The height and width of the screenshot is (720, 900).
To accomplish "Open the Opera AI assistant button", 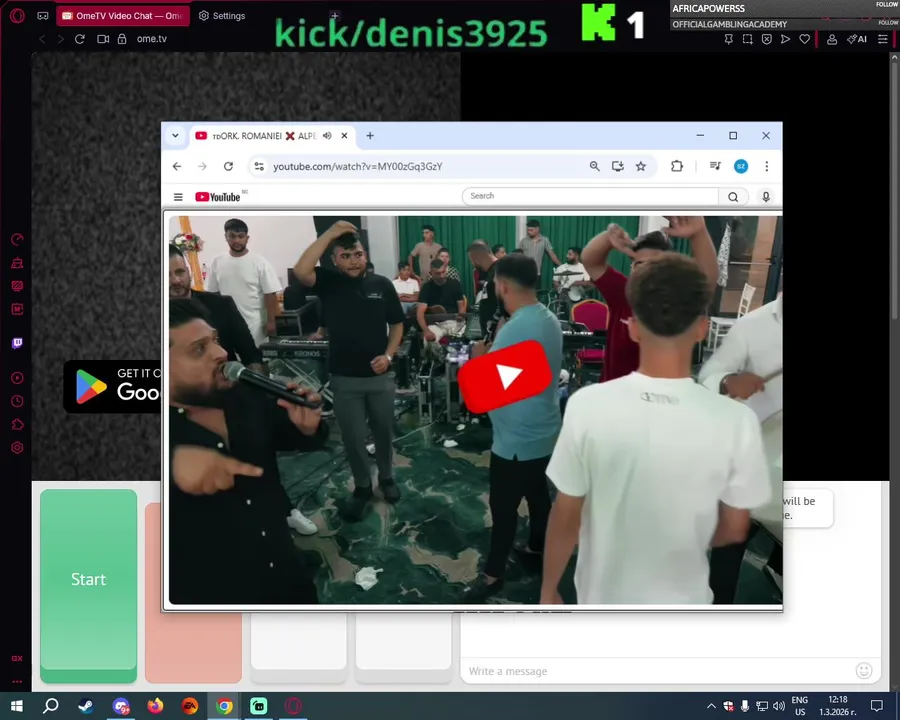I will pyautogui.click(x=857, y=39).
